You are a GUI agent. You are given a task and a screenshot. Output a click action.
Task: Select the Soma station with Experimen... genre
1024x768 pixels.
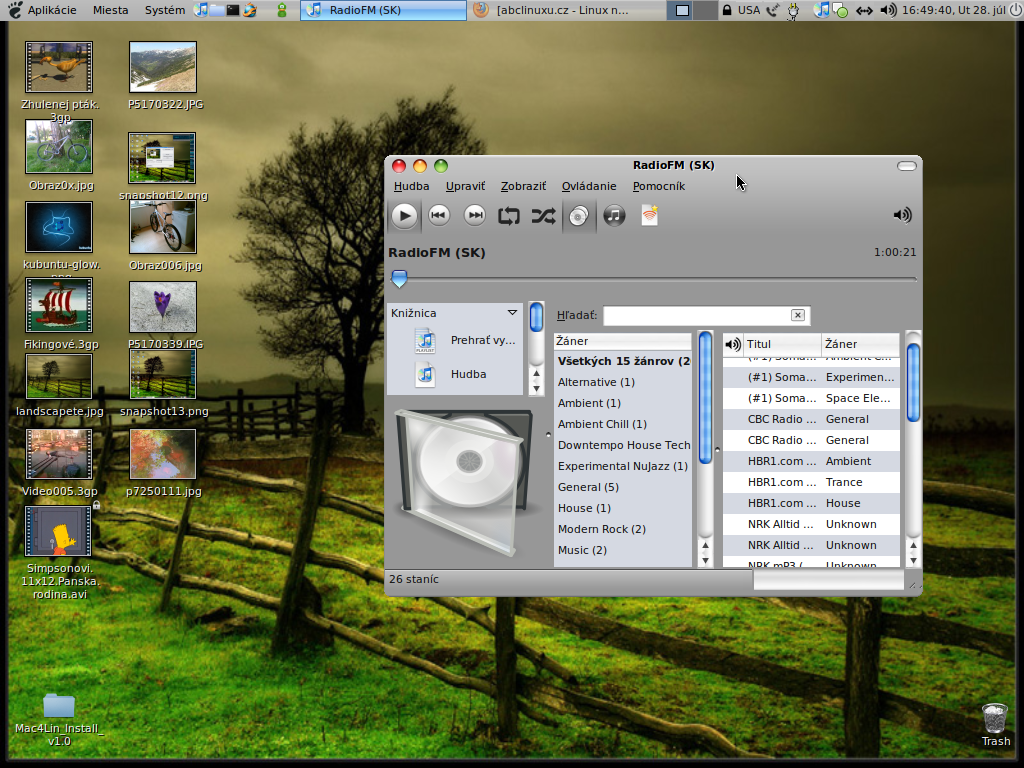pos(811,377)
